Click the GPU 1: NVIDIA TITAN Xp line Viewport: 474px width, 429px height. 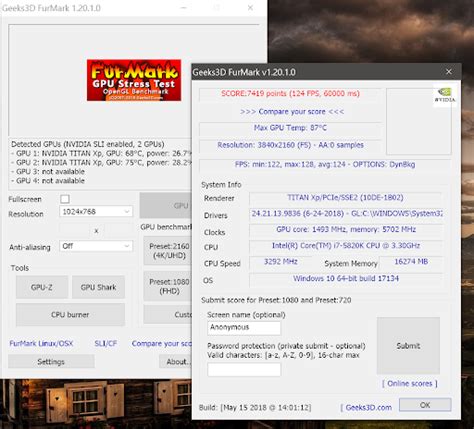click(x=101, y=153)
